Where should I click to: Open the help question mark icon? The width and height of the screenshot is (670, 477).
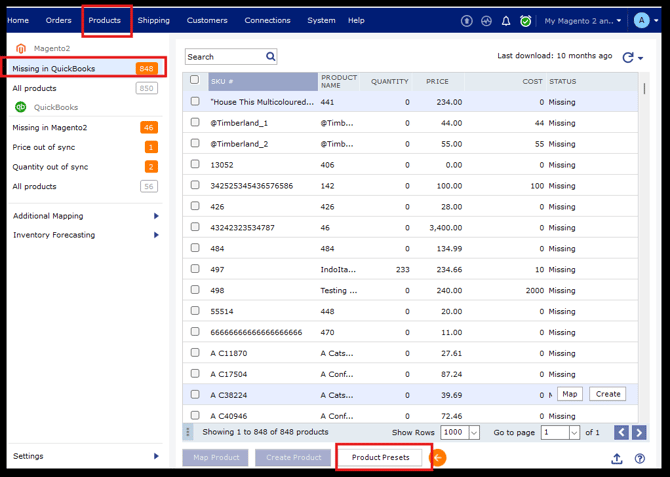(640, 458)
